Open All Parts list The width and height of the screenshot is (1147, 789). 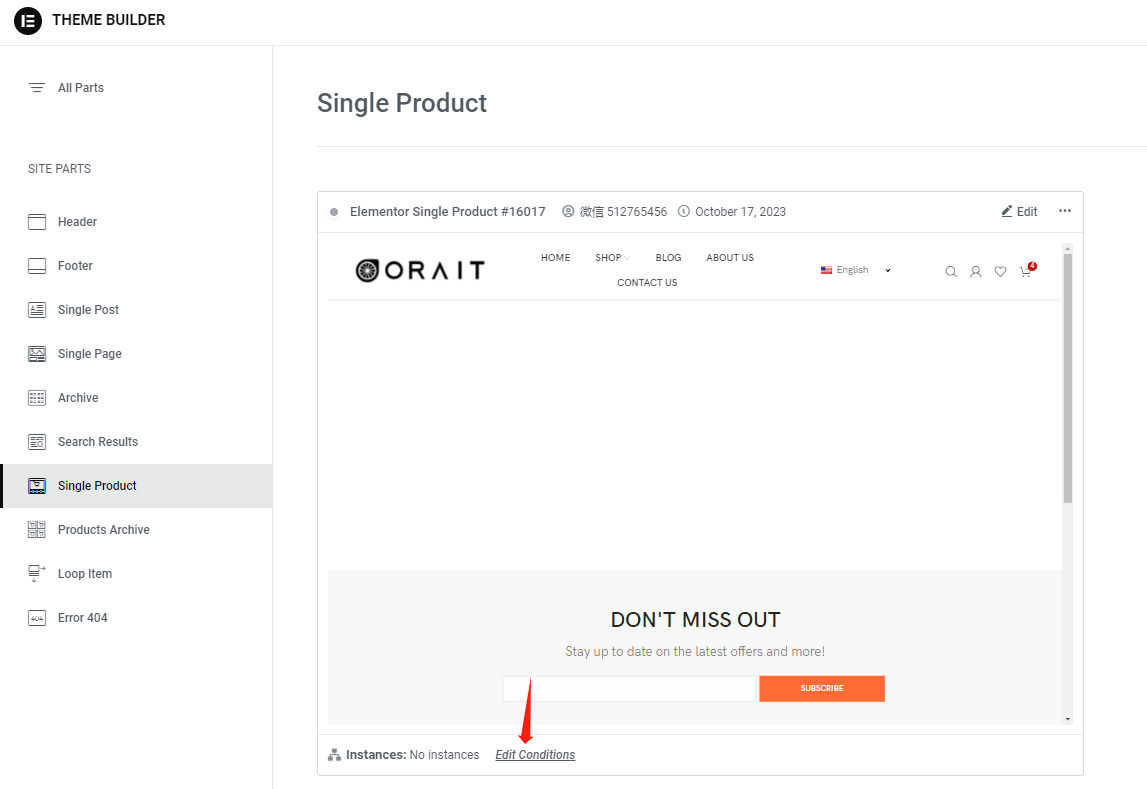click(80, 88)
